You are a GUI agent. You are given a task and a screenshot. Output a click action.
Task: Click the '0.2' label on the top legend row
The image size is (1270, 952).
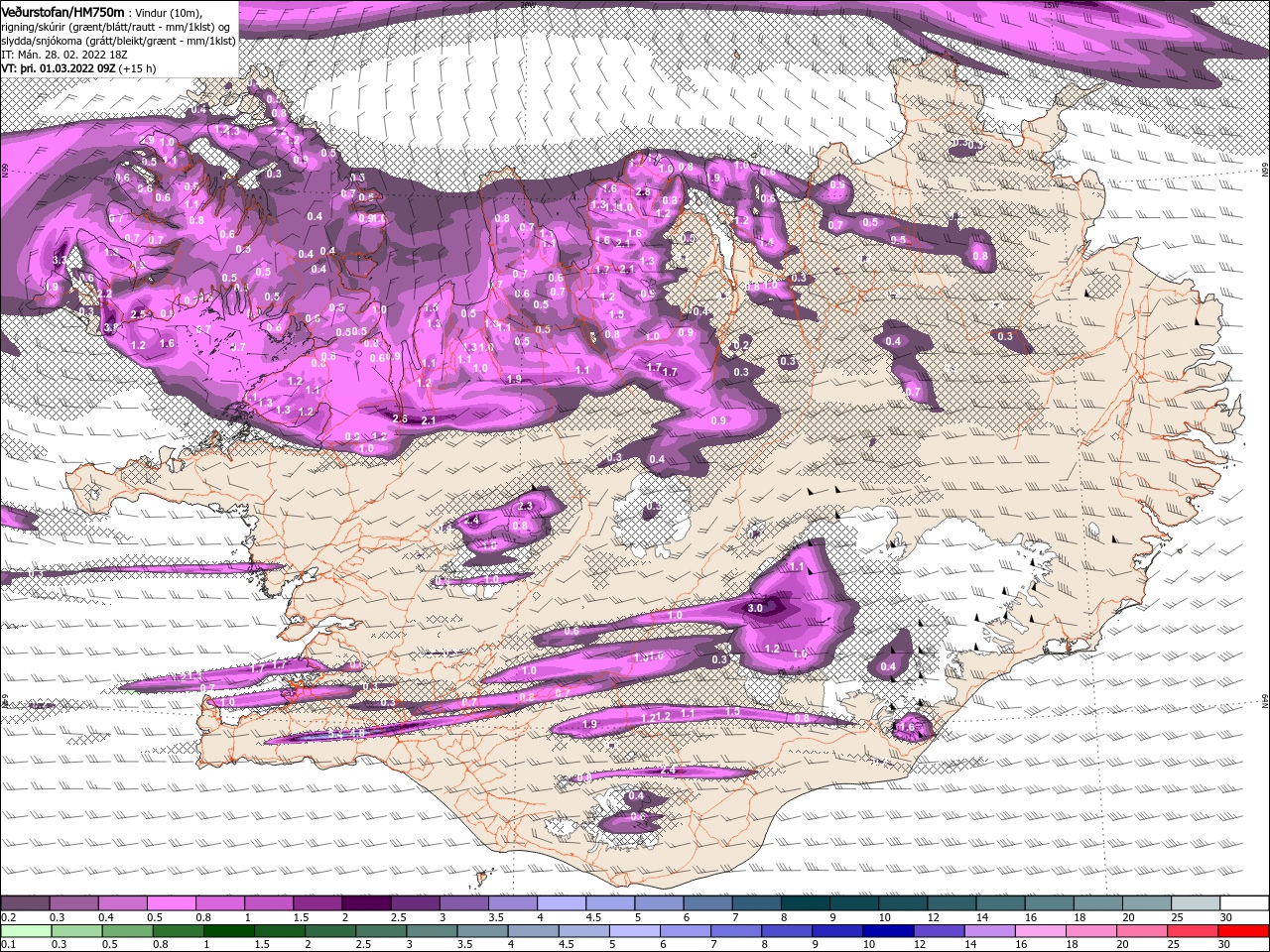click(9, 917)
